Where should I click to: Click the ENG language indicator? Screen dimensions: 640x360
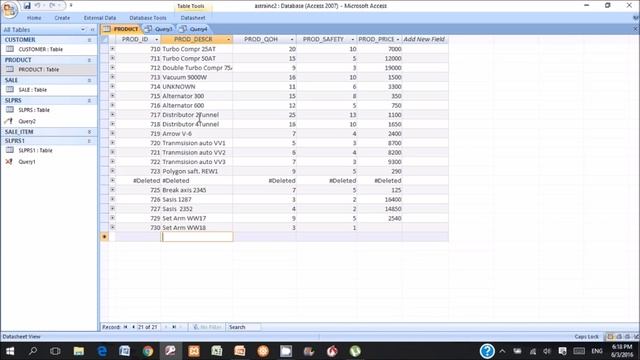(x=597, y=351)
